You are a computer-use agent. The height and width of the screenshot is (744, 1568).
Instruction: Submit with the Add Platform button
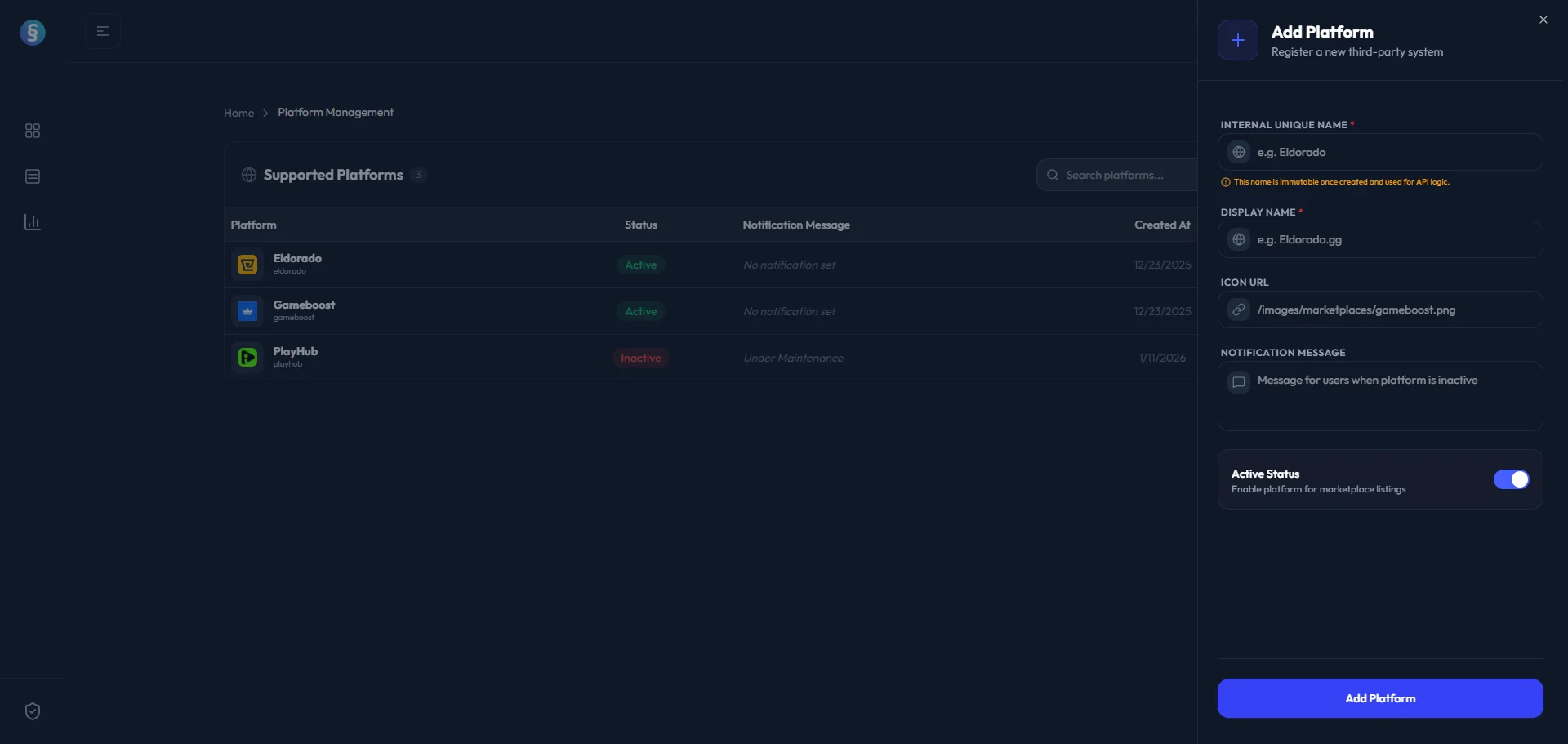click(1379, 698)
